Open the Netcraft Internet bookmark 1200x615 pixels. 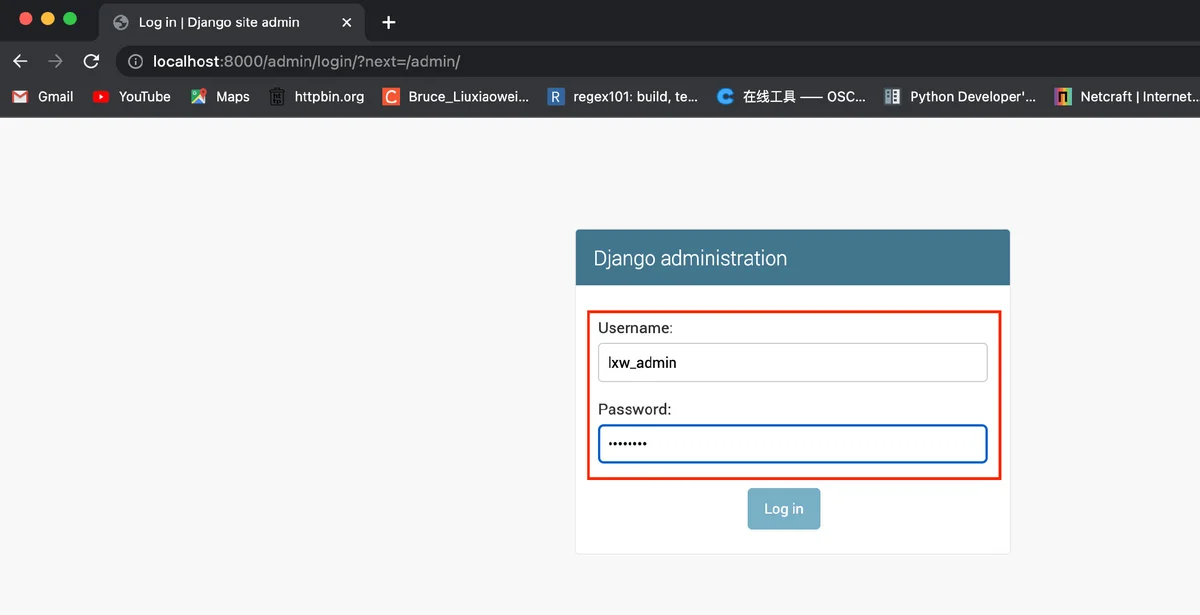pos(1126,96)
